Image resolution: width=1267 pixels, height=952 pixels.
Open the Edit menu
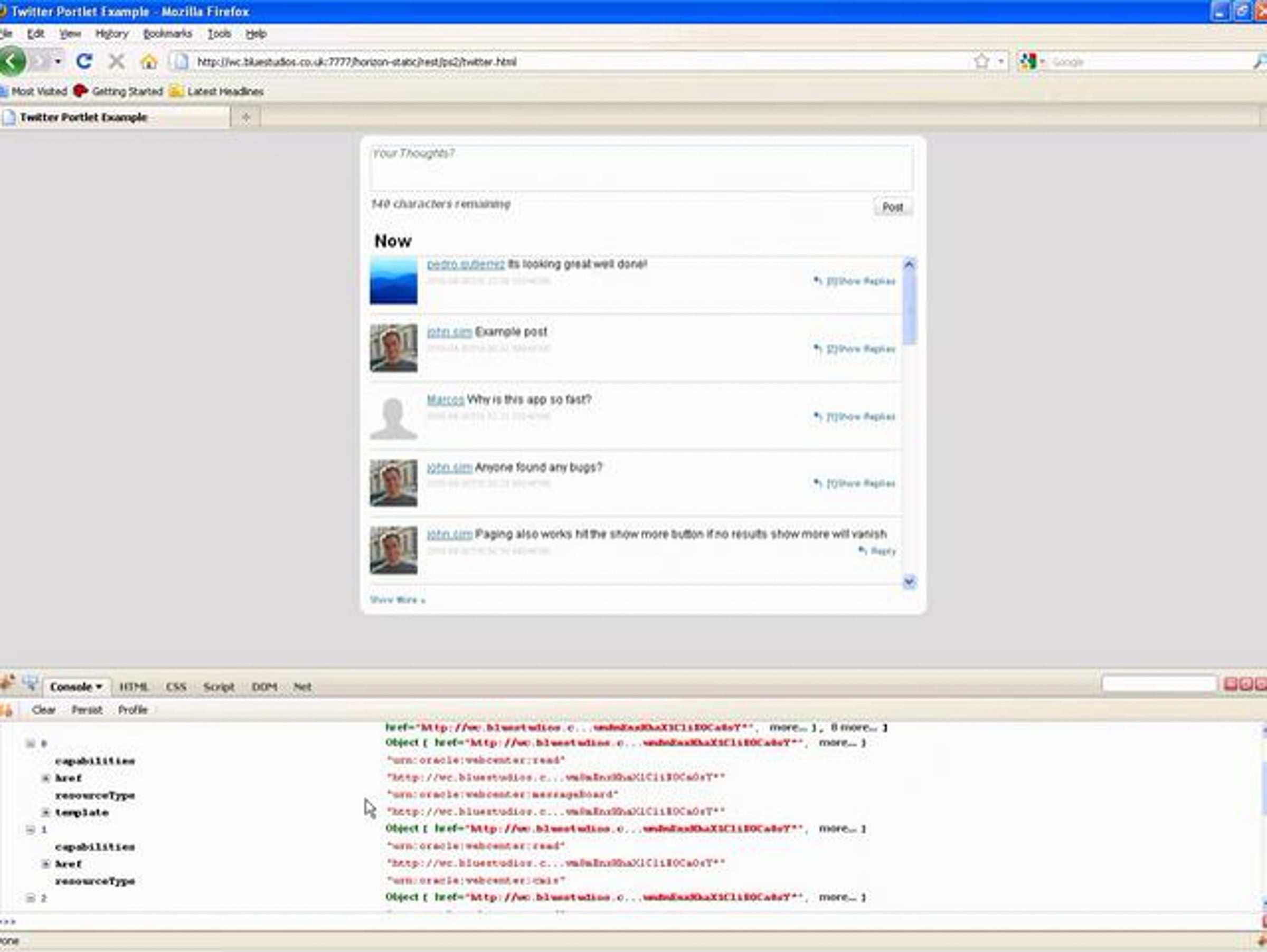(x=35, y=34)
